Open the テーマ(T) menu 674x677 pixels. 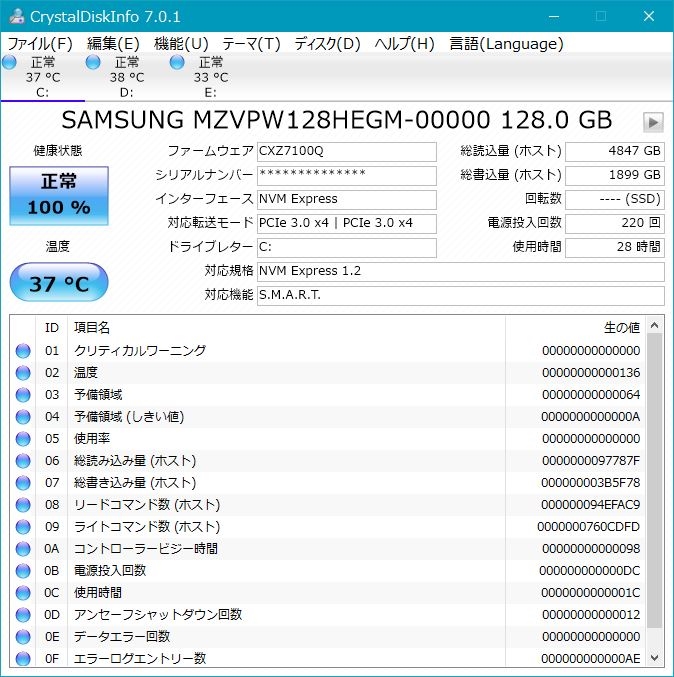click(251, 44)
